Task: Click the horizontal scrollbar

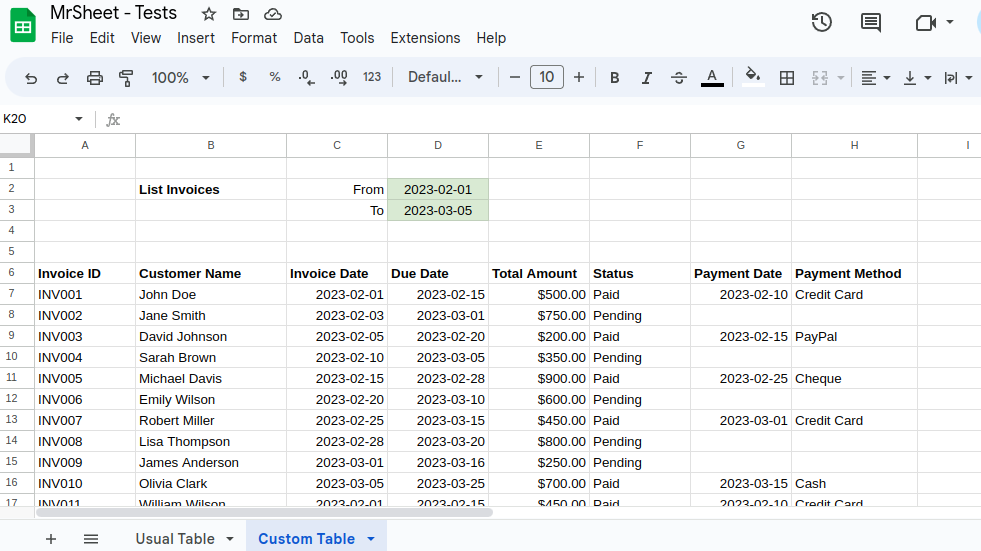Action: pos(265,512)
